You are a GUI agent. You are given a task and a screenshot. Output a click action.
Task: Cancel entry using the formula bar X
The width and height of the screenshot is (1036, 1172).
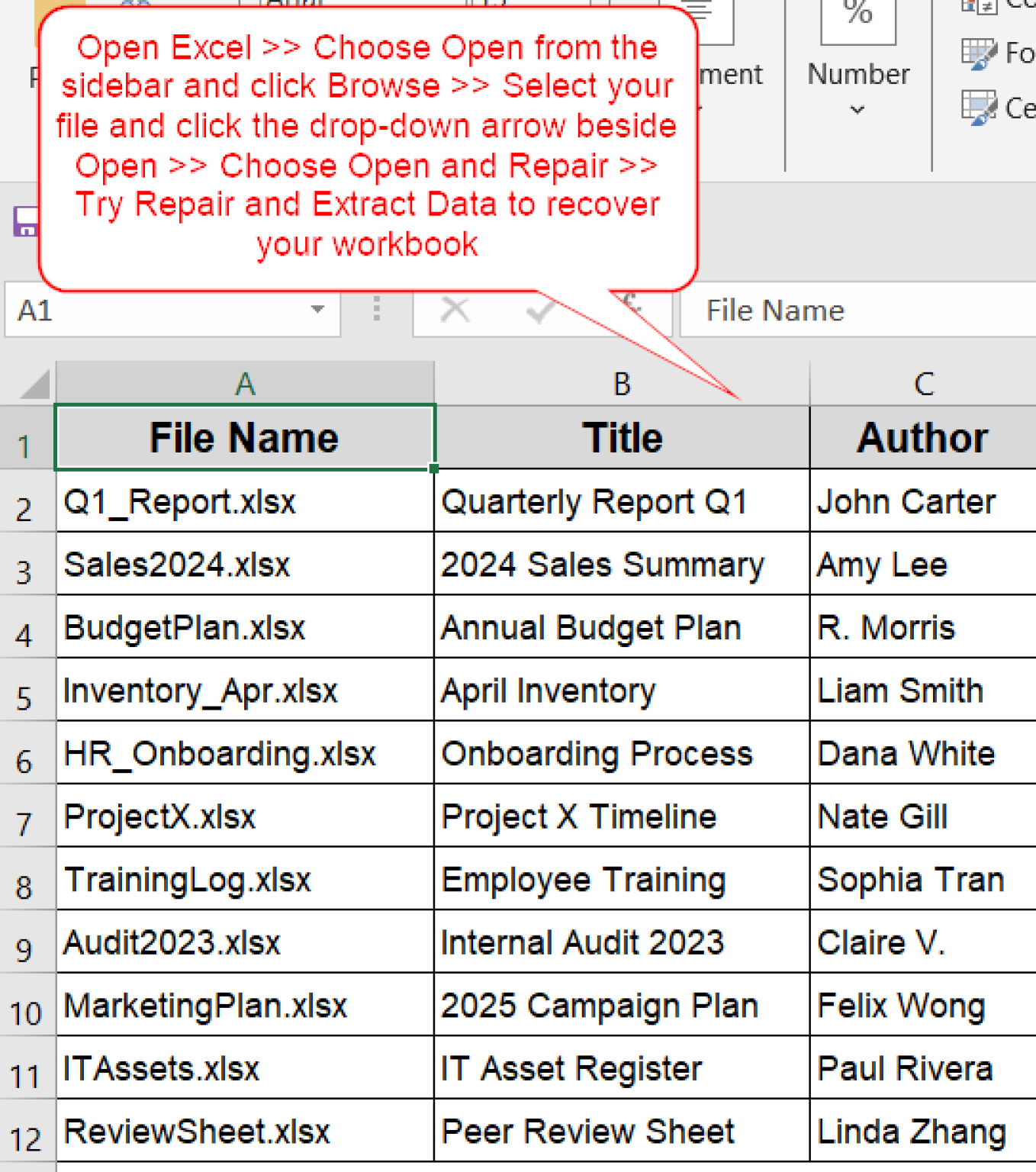point(455,310)
